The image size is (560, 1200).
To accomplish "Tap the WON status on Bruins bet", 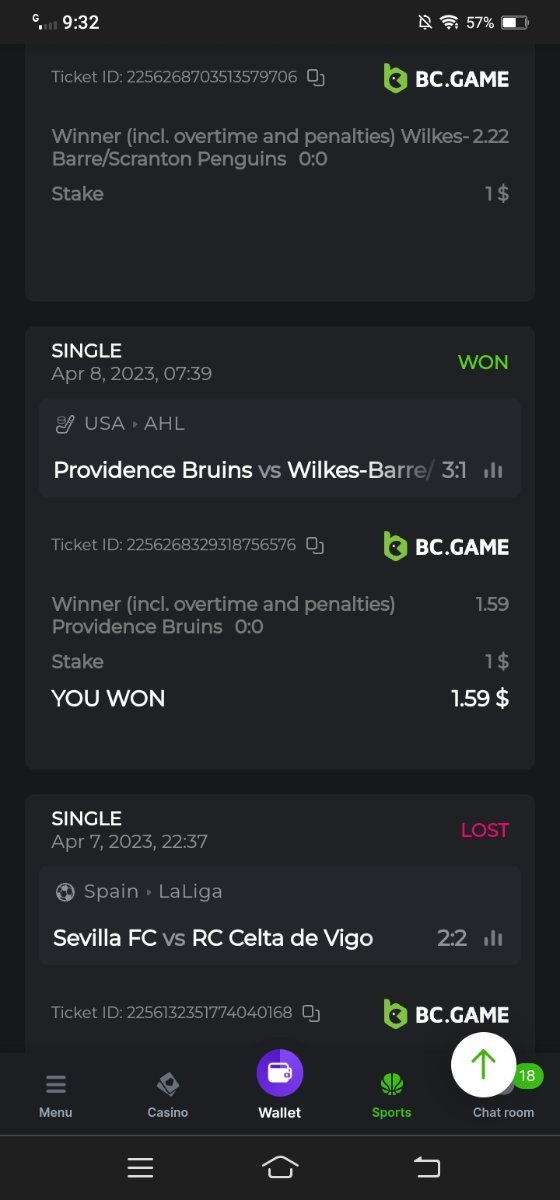I will tap(483, 362).
